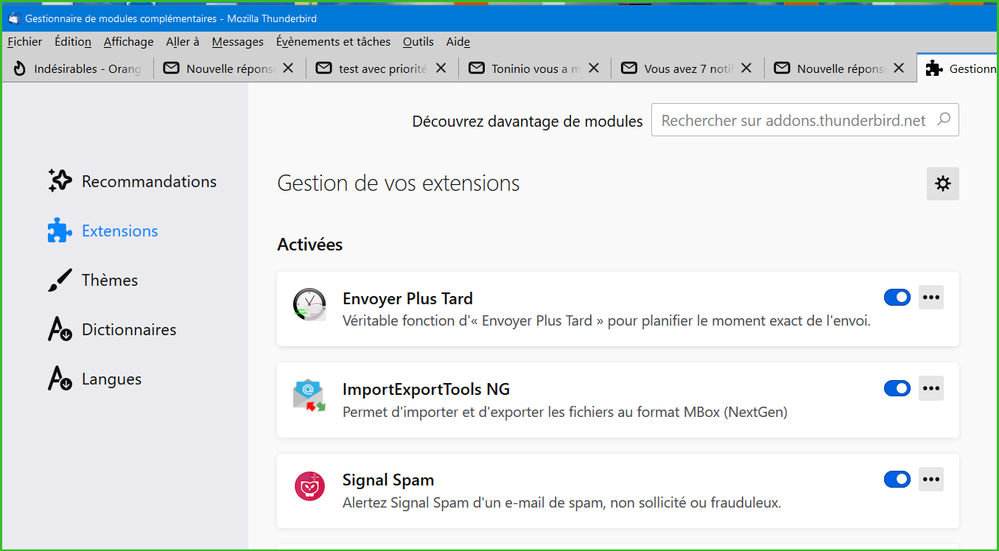Viewport: 999px width, 551px height.
Task: Select Extensions in the sidebar
Action: pyautogui.click(x=119, y=231)
